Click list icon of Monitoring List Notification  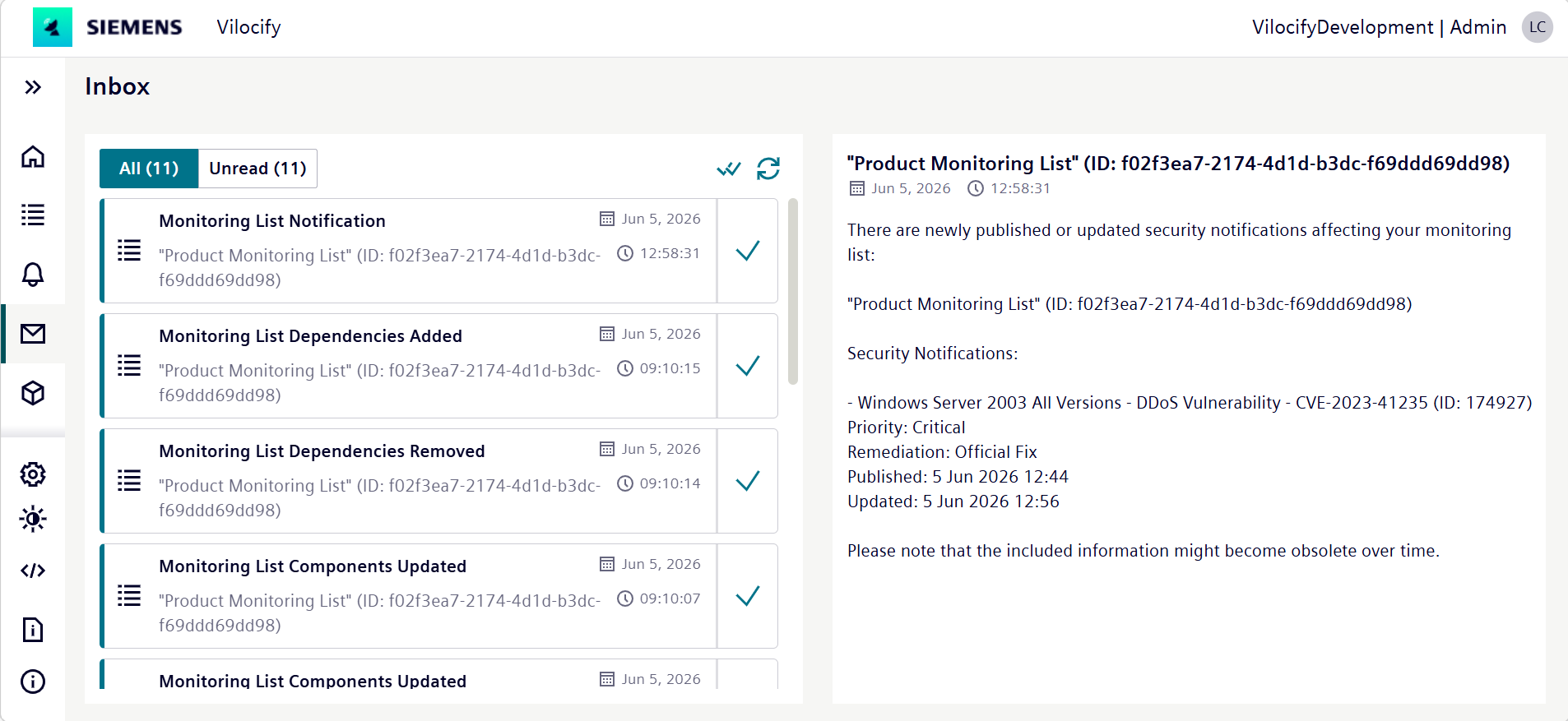point(129,251)
